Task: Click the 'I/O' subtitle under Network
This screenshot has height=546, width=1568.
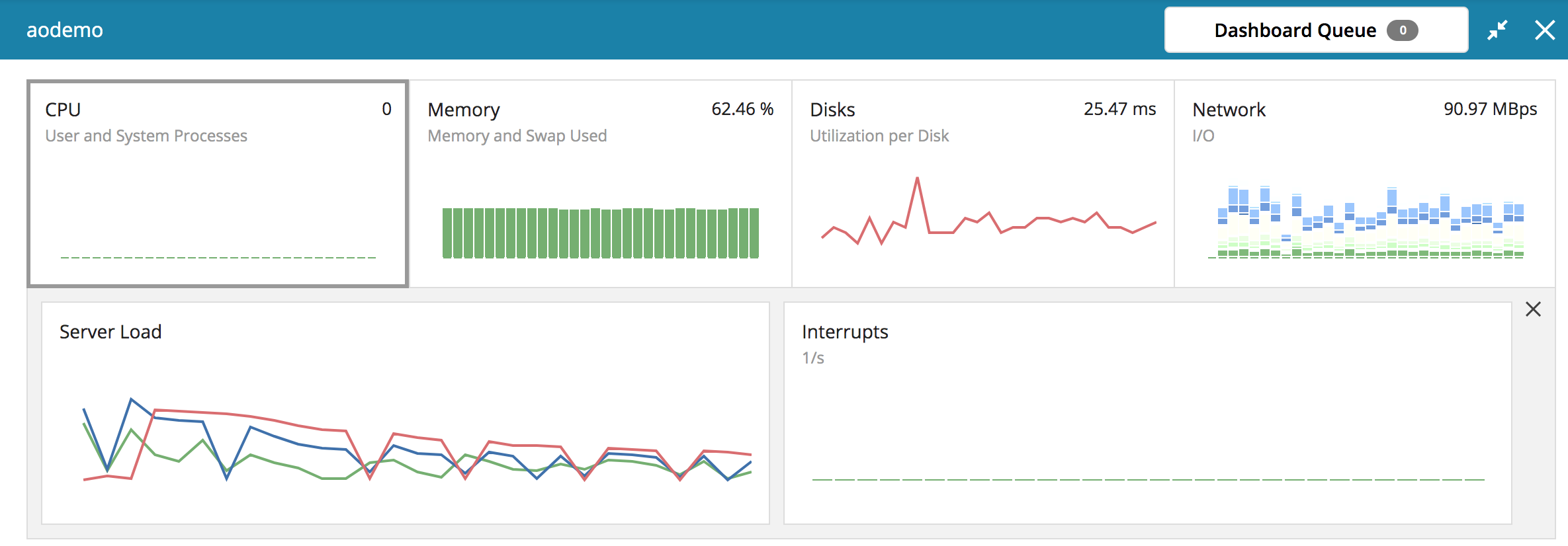Action: [1203, 136]
